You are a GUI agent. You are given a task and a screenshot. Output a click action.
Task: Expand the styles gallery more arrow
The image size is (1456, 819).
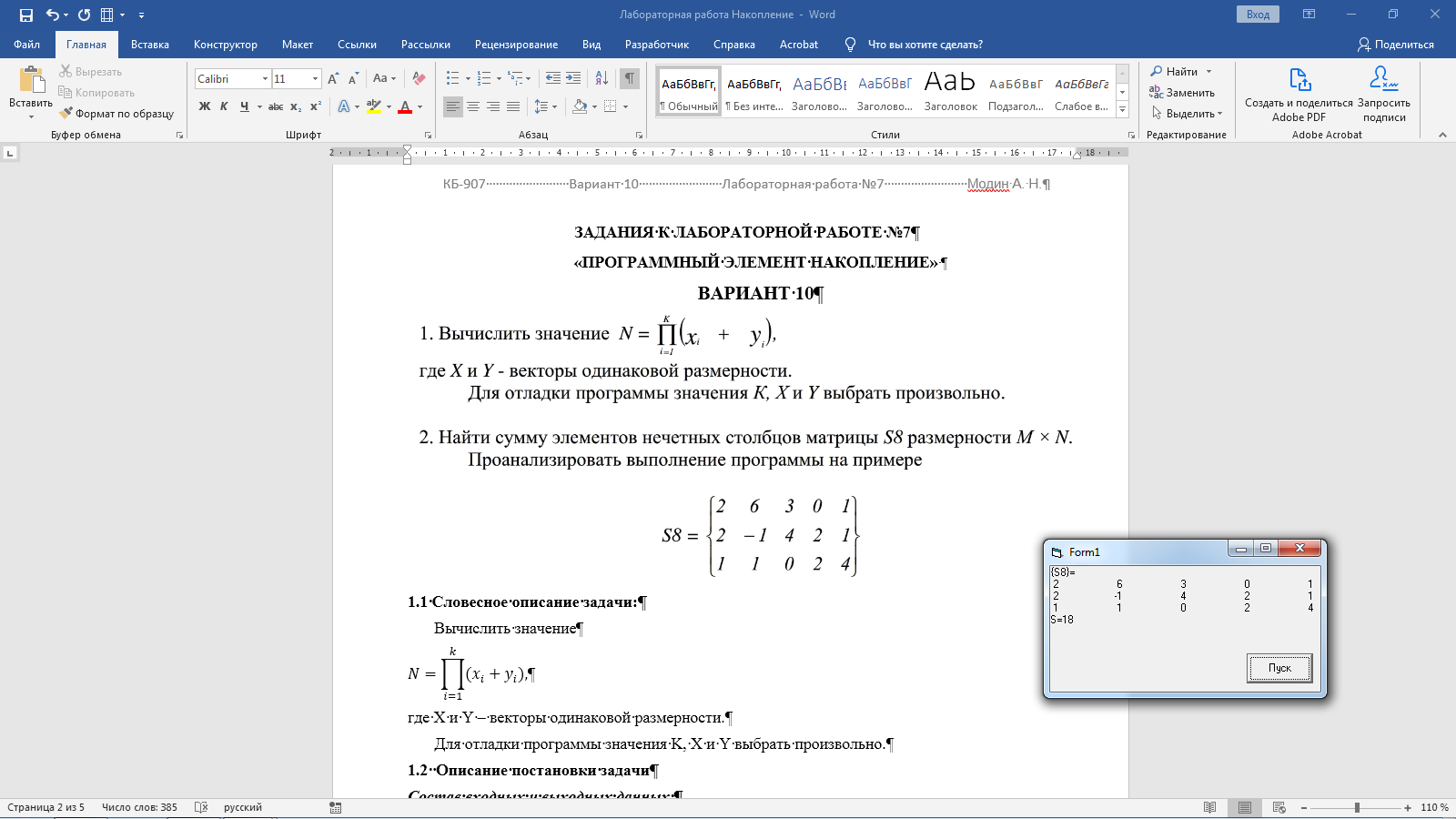tap(1122, 109)
